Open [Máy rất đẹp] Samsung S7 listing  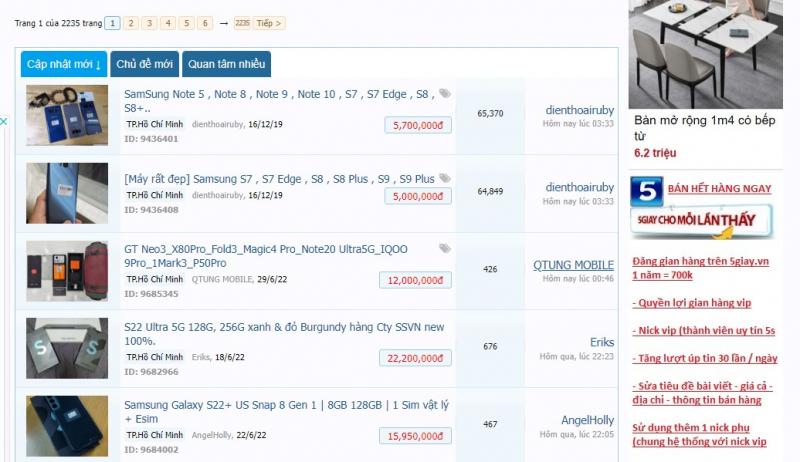tap(279, 179)
